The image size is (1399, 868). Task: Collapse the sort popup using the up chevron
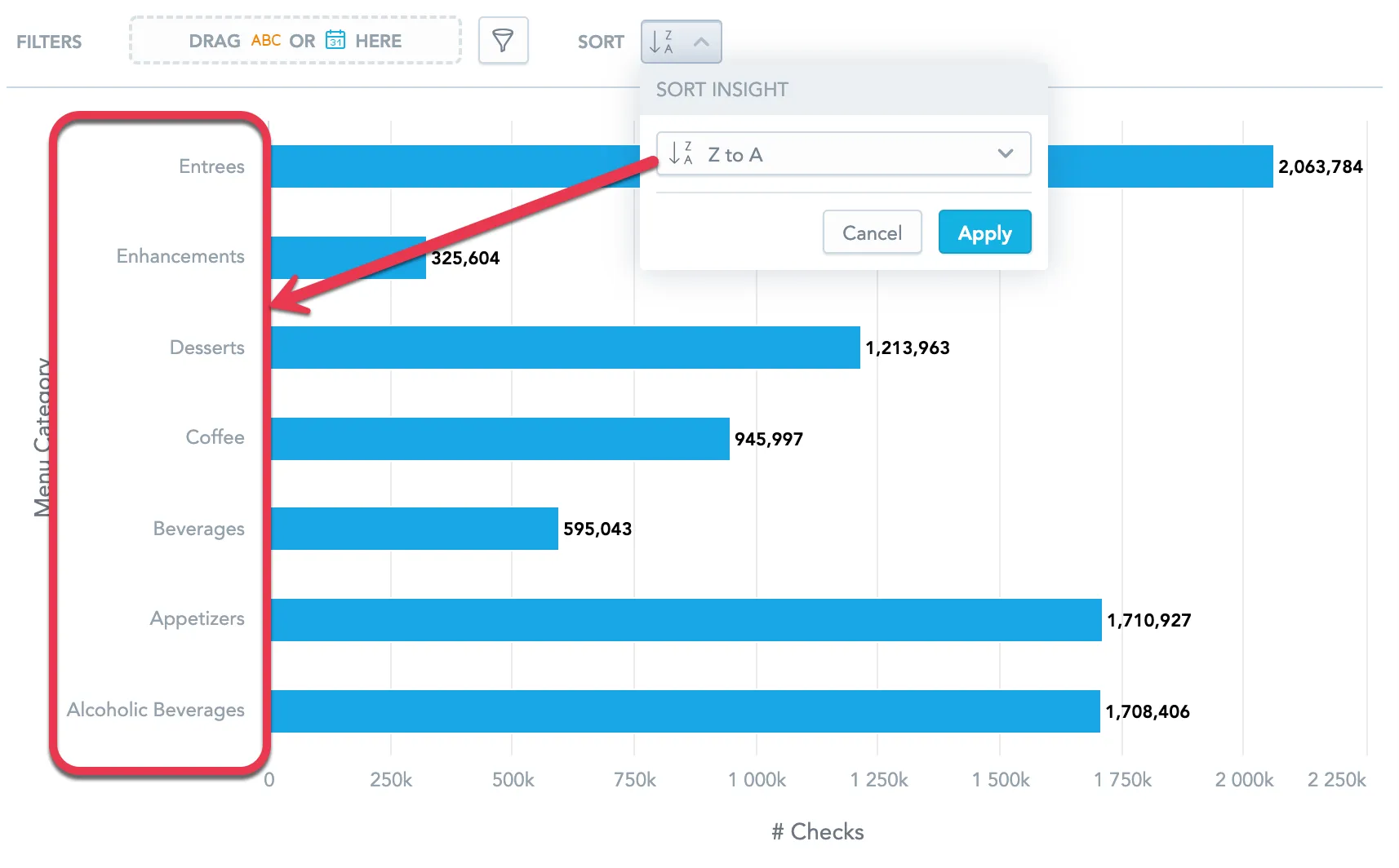[x=701, y=41]
